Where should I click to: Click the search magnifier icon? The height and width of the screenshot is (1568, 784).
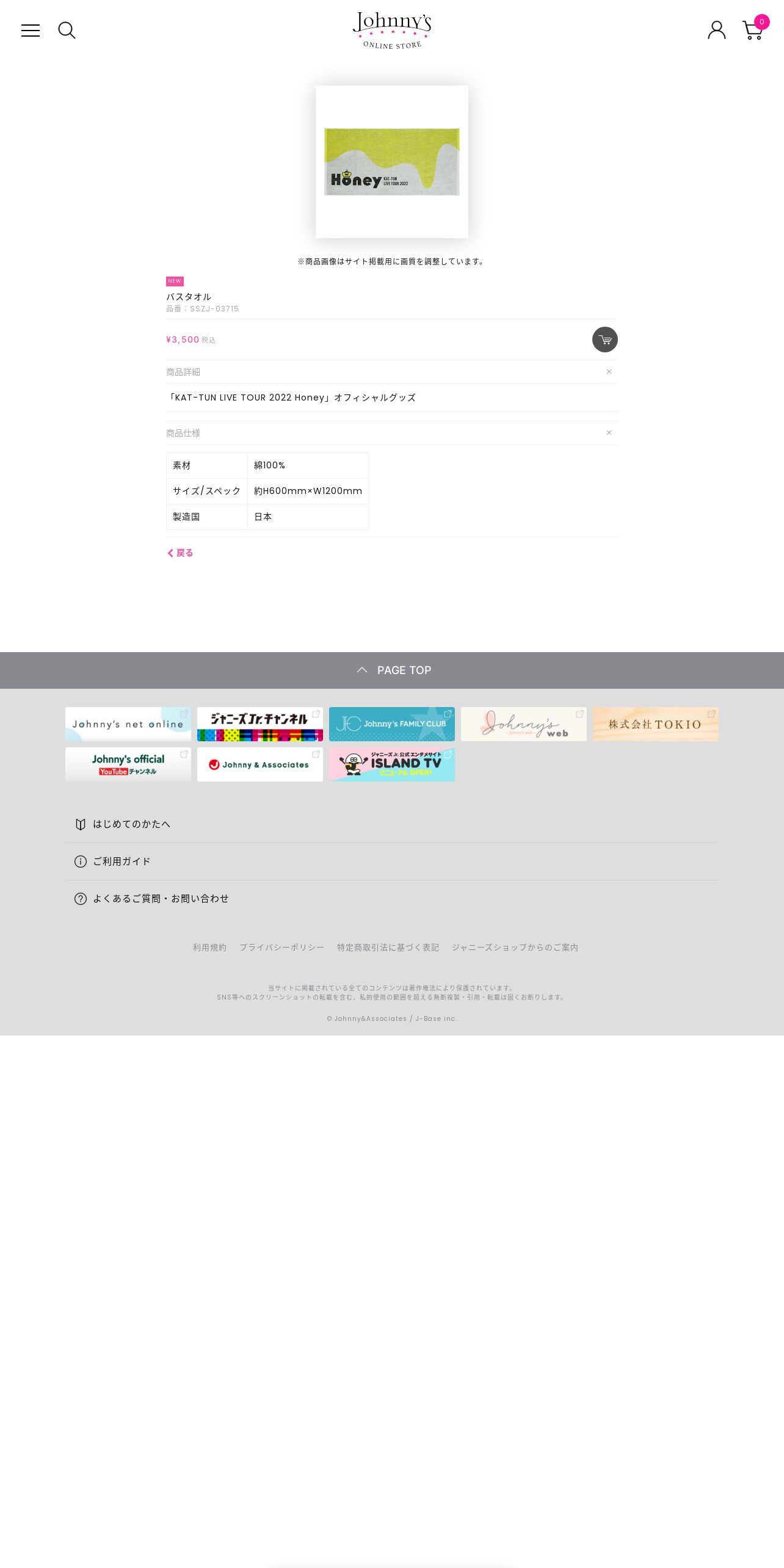pos(67,31)
